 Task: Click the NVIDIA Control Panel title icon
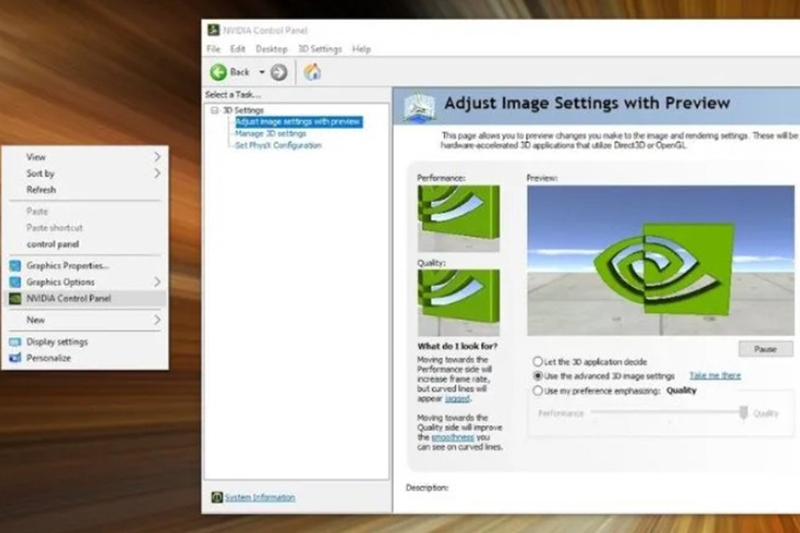(213, 30)
